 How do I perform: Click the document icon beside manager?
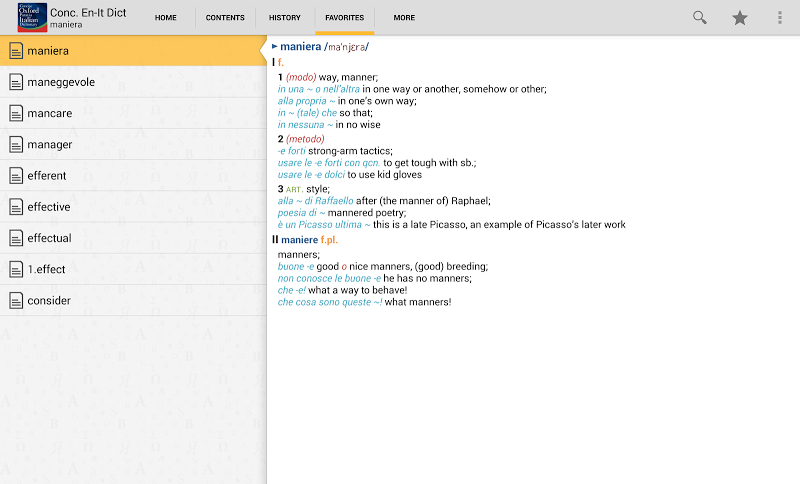[x=15, y=144]
